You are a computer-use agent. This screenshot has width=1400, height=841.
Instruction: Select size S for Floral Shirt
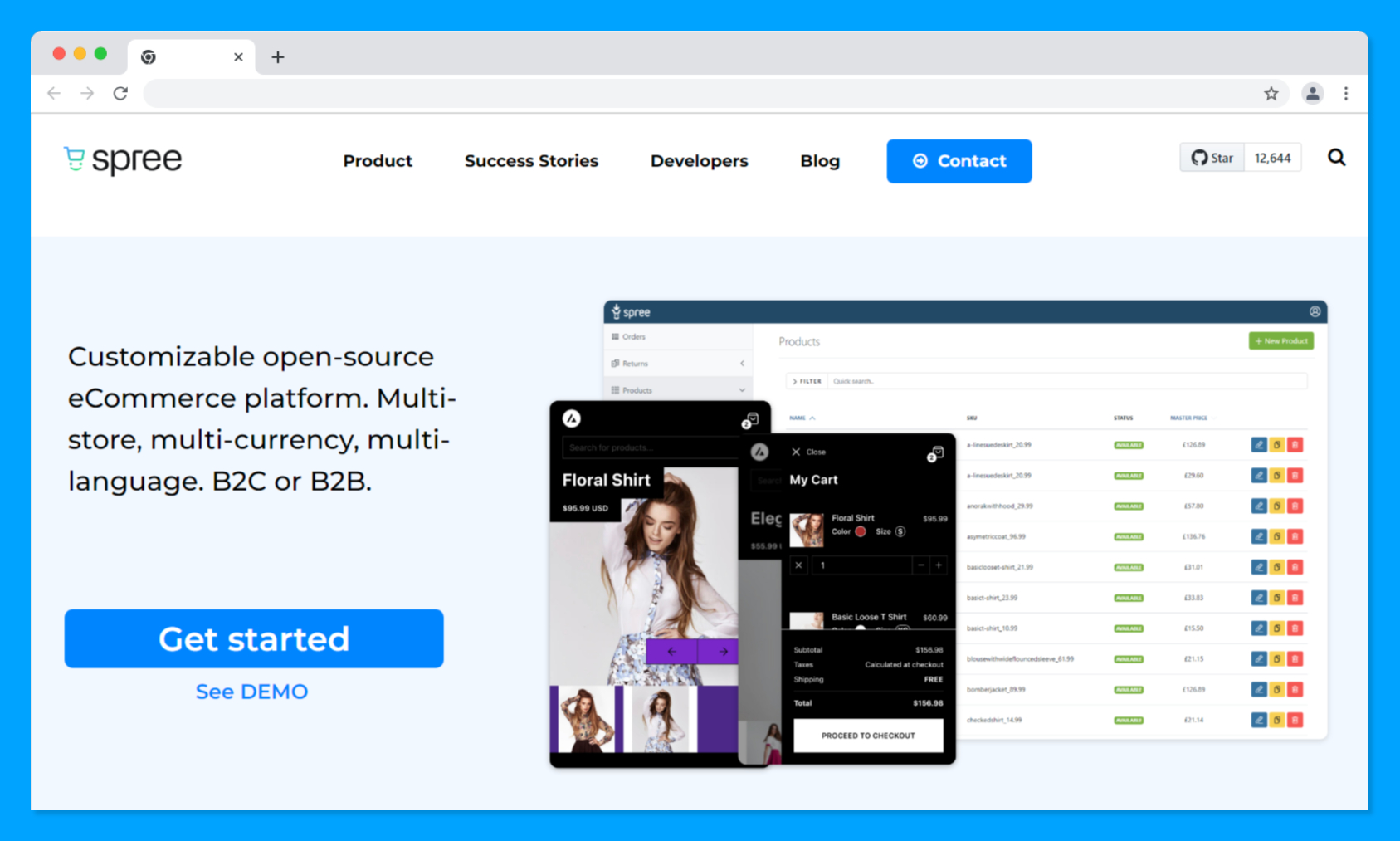[900, 531]
